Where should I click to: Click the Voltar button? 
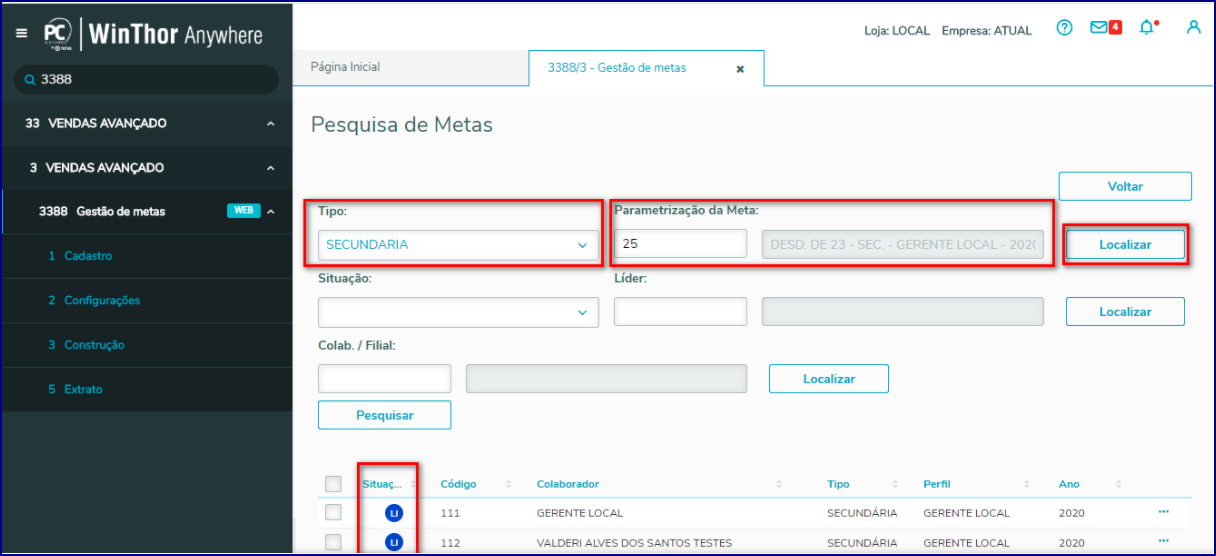1125,186
